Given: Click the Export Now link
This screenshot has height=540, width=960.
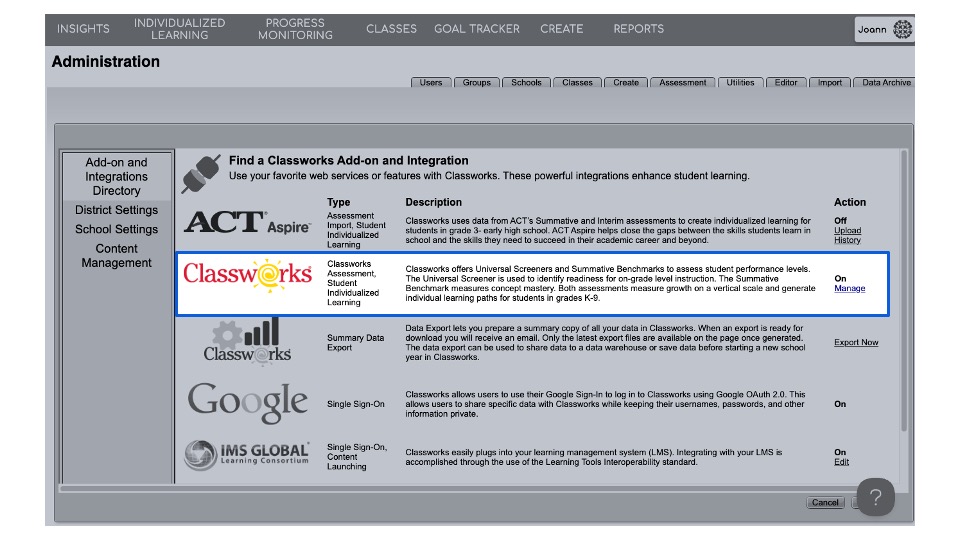Looking at the screenshot, I should (x=856, y=342).
